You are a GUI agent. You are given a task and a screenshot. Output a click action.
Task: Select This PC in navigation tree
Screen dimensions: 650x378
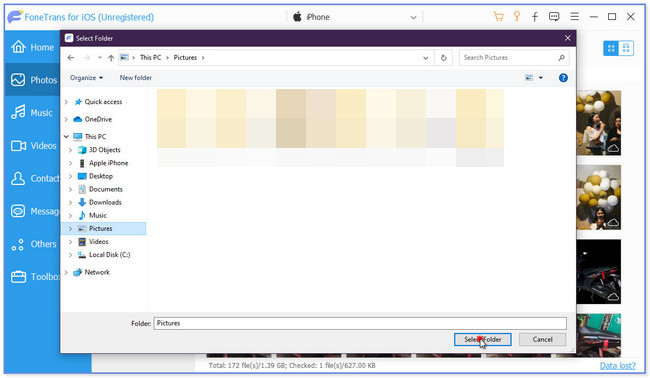(x=95, y=136)
